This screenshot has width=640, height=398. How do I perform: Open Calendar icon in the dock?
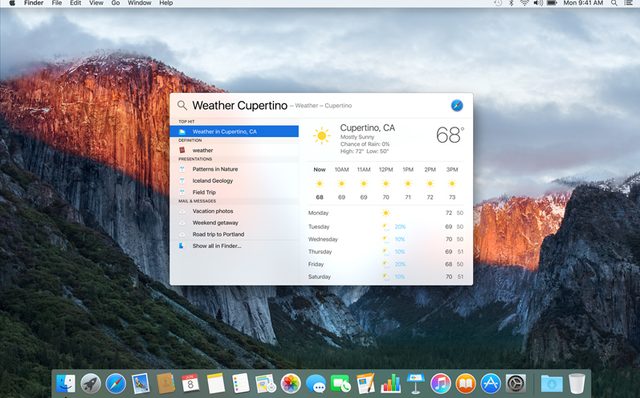point(191,384)
